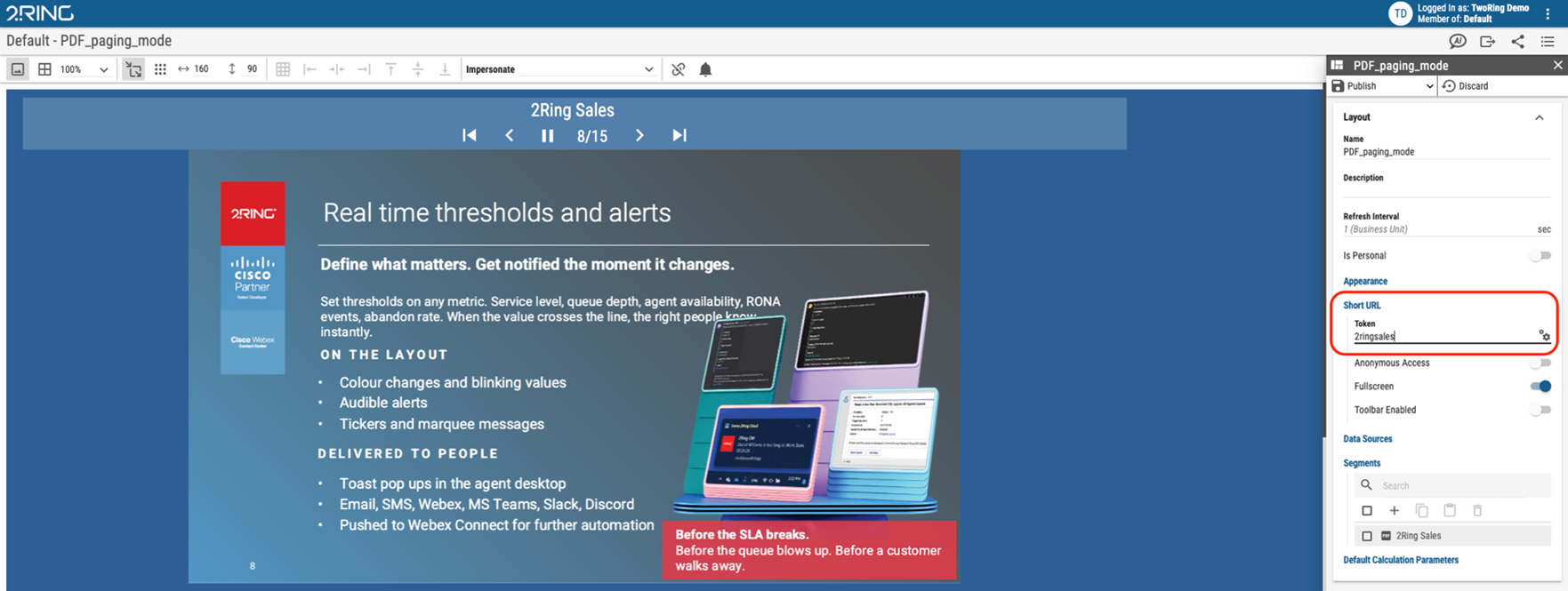
Task: Close the PDF_paging_mode properties panel
Action: 1557,65
